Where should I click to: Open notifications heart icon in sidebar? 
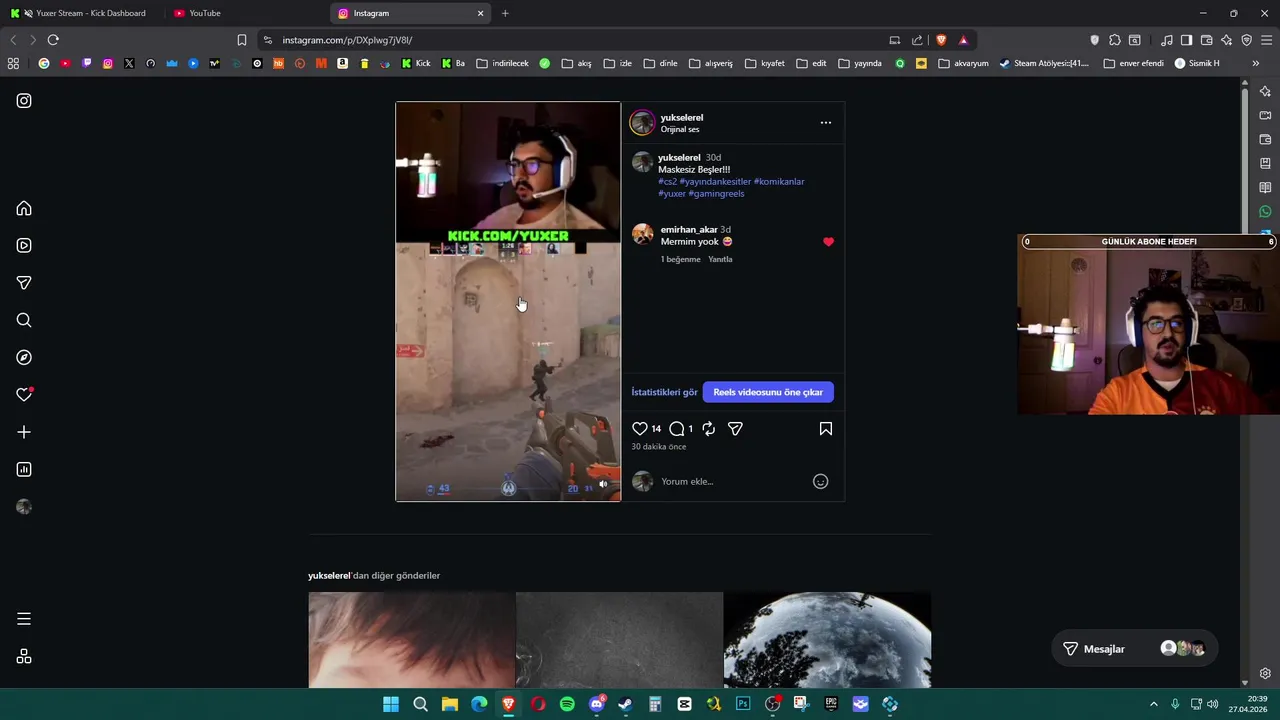(x=24, y=394)
